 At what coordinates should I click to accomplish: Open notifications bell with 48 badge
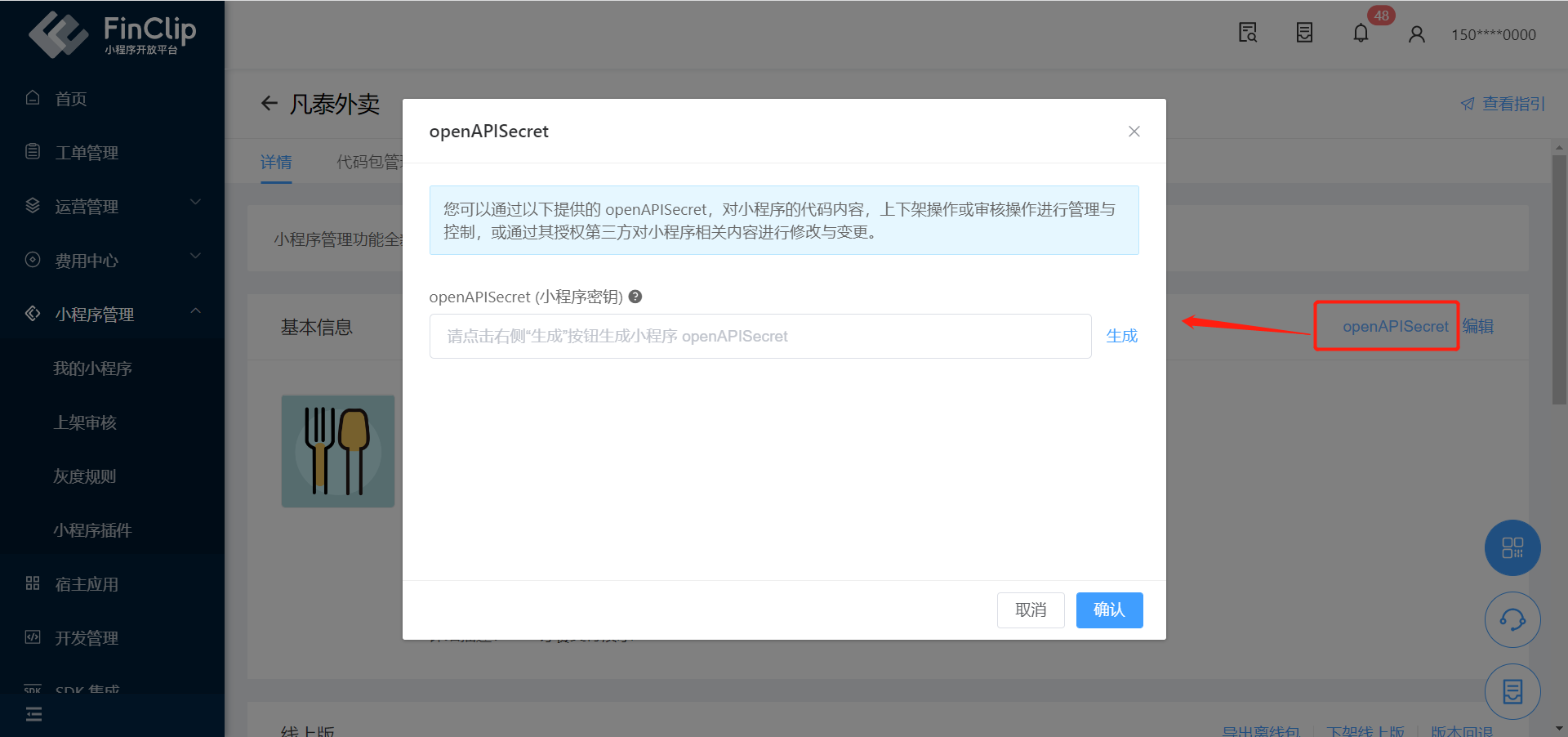pyautogui.click(x=1361, y=33)
